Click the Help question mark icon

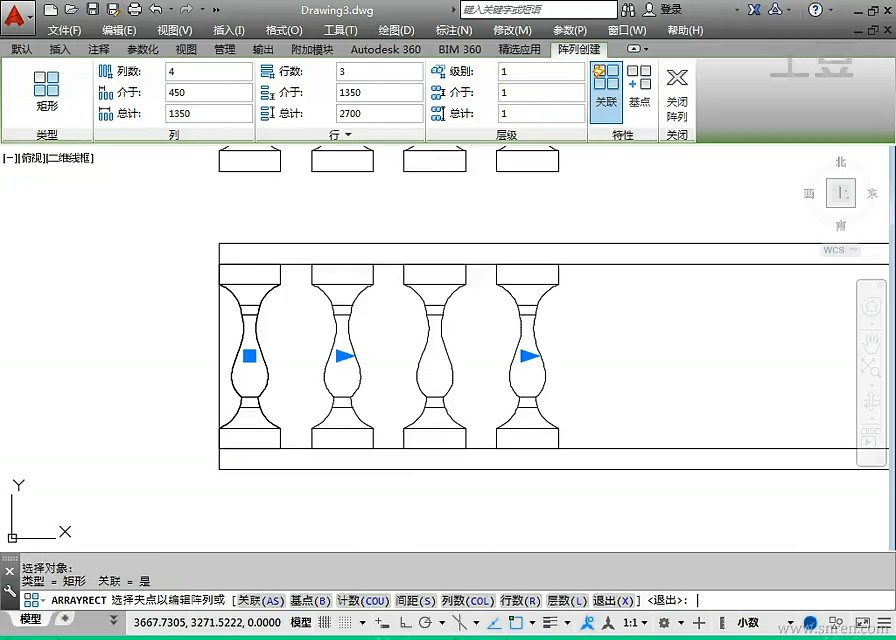pyautogui.click(x=815, y=10)
